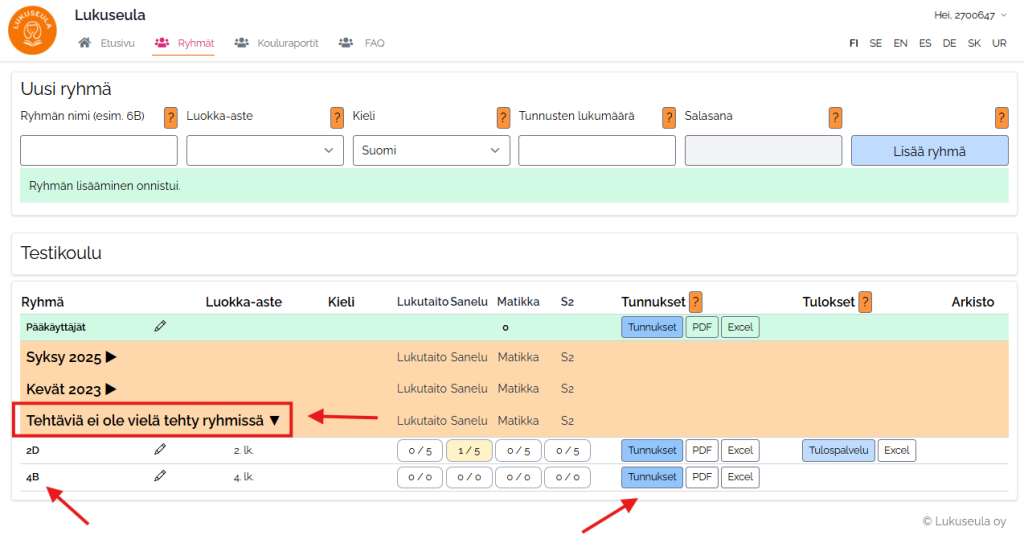Open the Luokka-aste dropdown

pos(265,150)
